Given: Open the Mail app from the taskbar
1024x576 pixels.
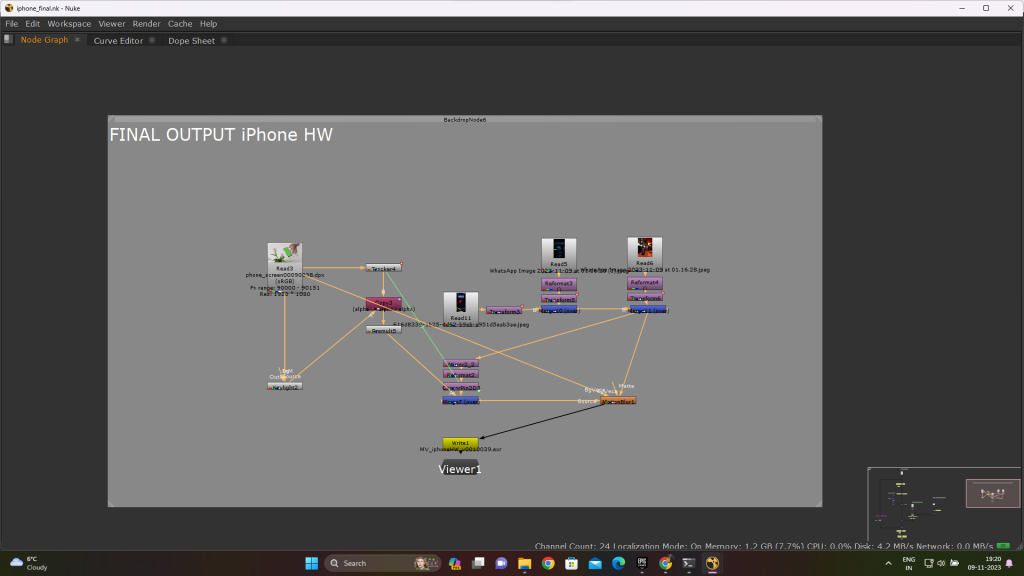Looking at the screenshot, I should [x=595, y=563].
